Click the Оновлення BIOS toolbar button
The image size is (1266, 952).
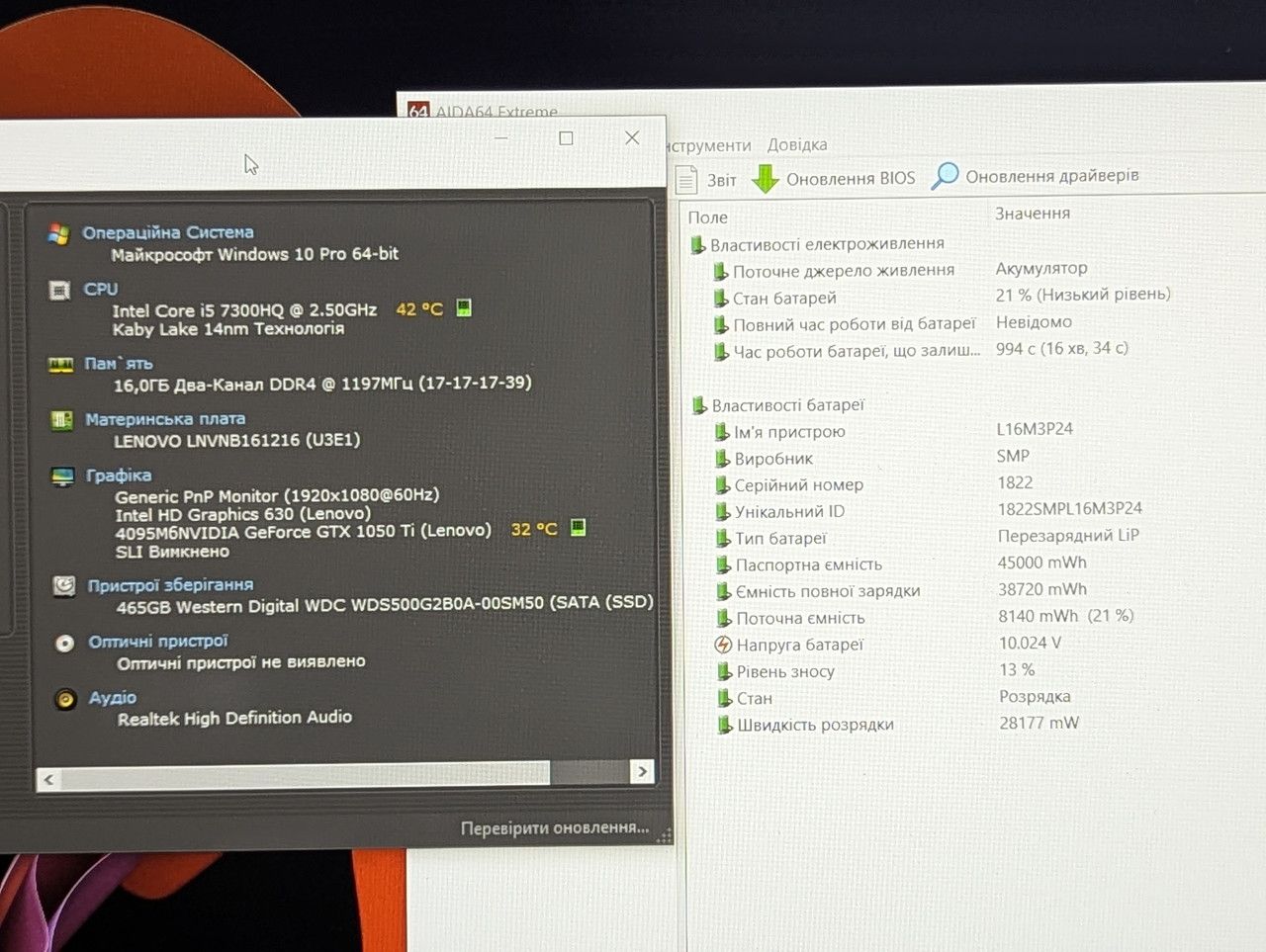[835, 179]
